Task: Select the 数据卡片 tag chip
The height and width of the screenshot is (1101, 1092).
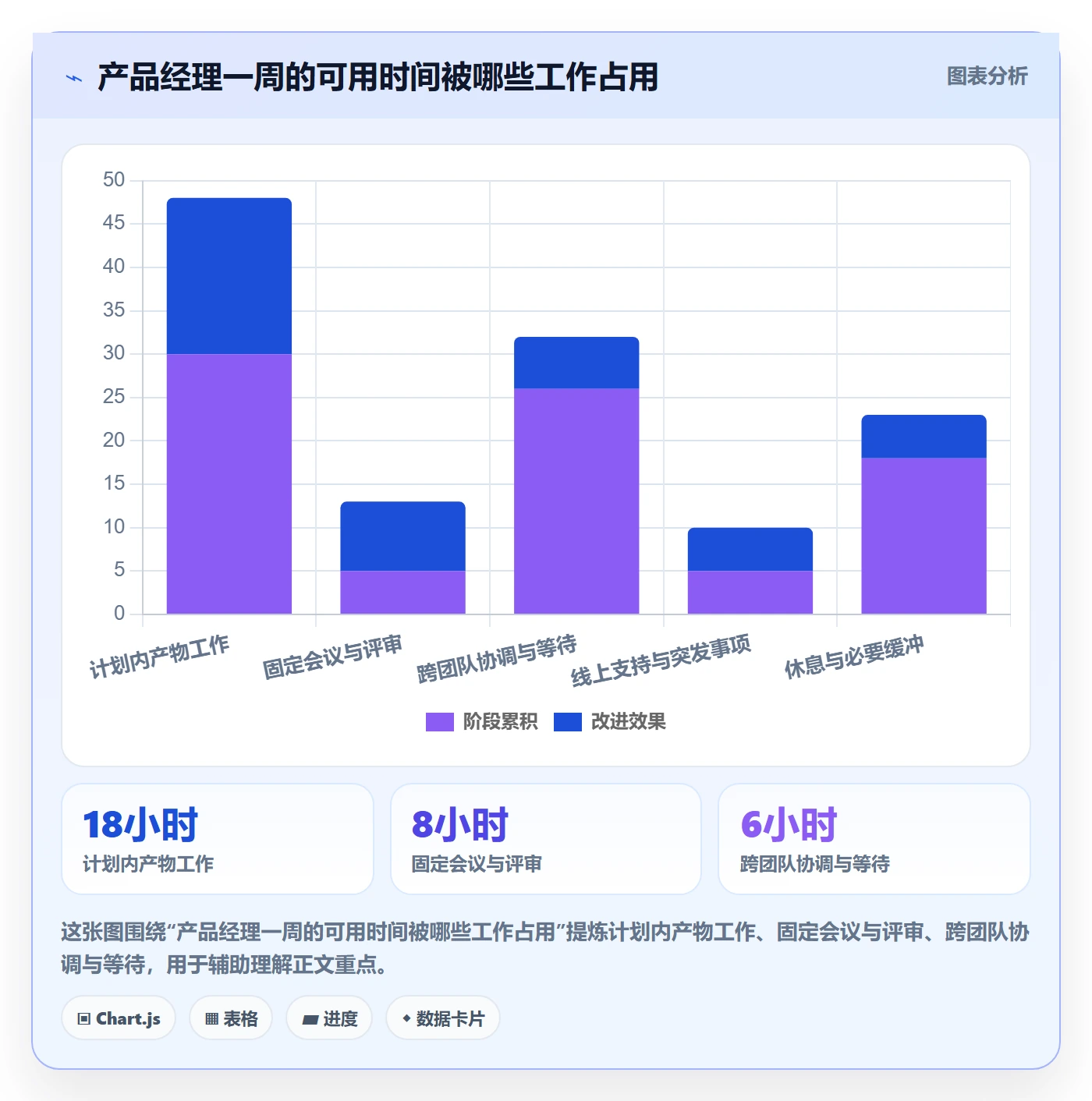Action: [x=443, y=1018]
